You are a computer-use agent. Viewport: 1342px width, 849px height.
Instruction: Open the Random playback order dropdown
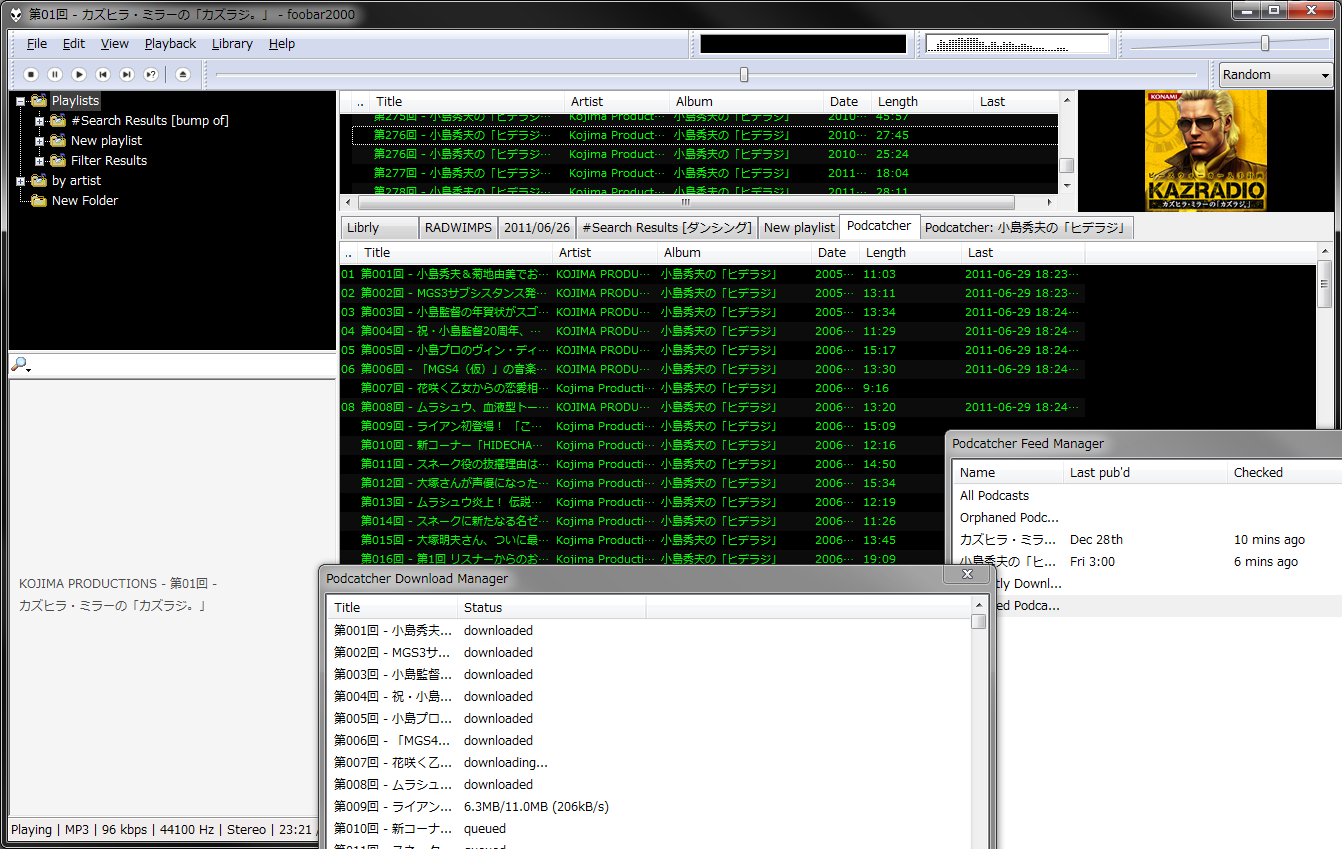pyautogui.click(x=1276, y=75)
